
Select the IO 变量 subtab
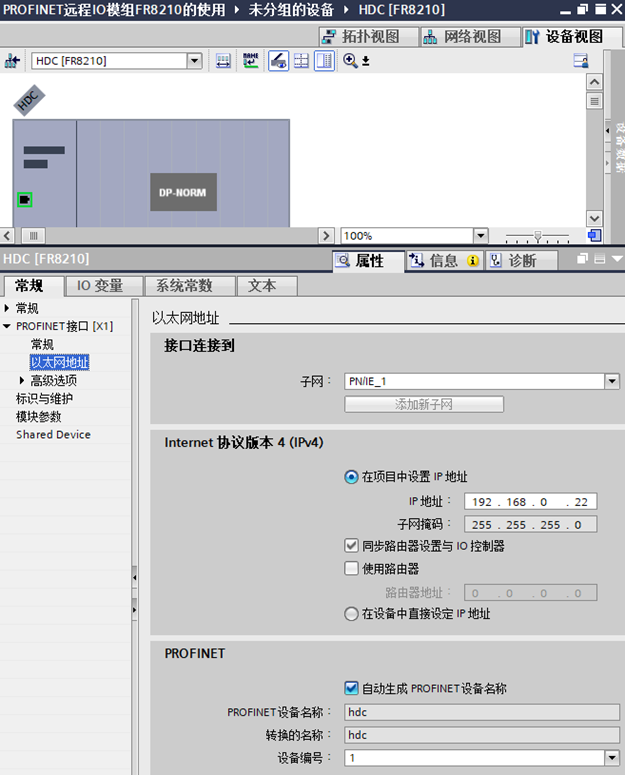pyautogui.click(x=104, y=286)
